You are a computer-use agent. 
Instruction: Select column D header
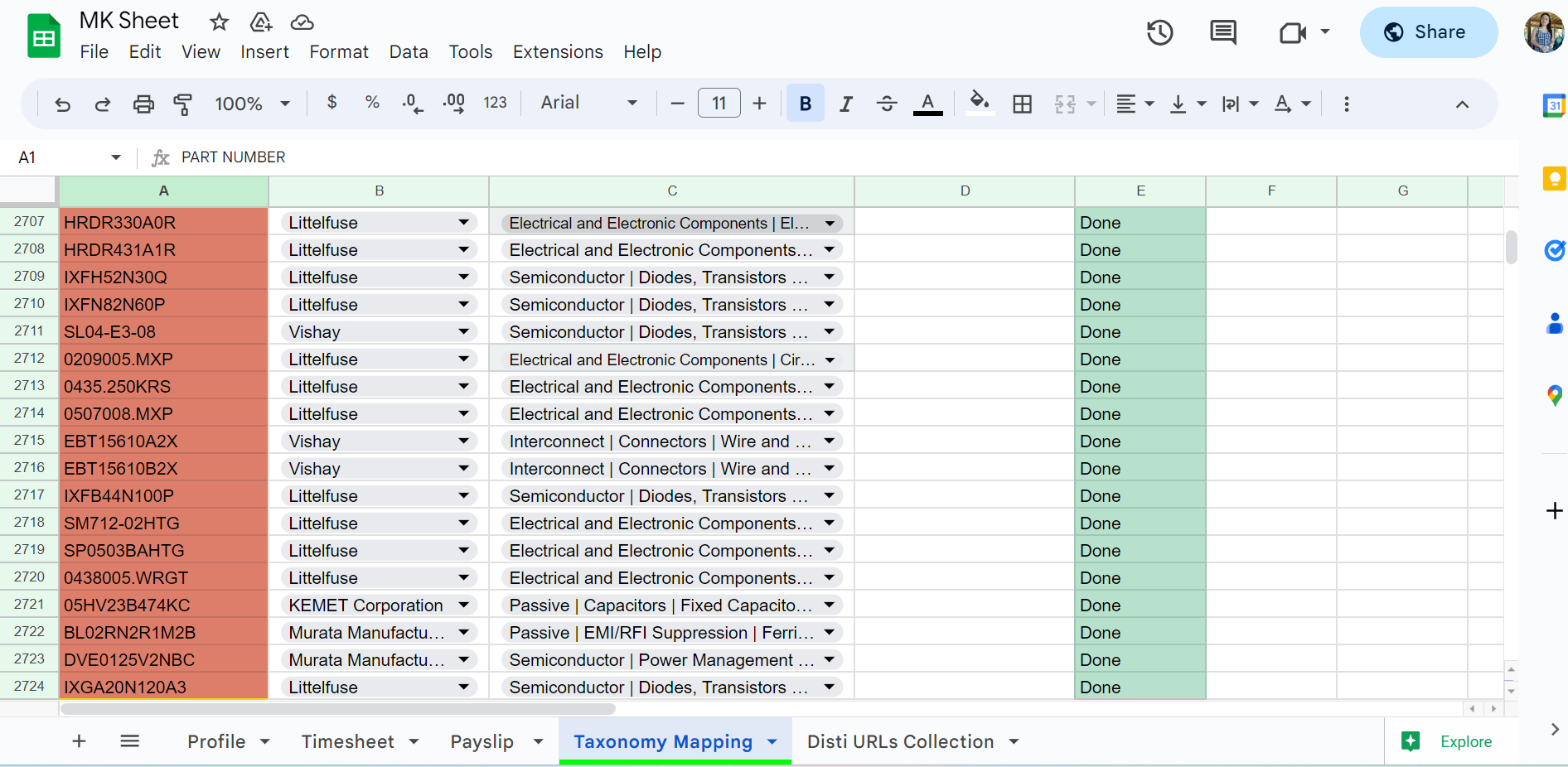coord(965,191)
